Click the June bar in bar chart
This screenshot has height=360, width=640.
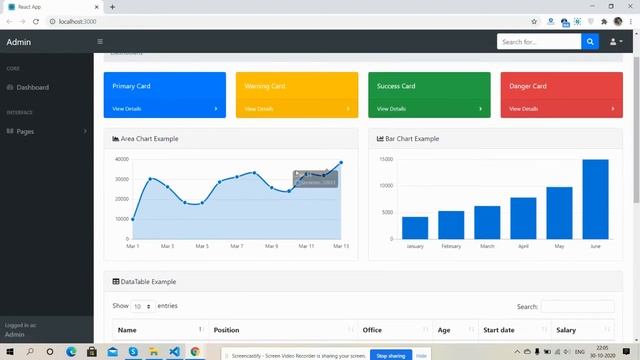click(x=596, y=199)
